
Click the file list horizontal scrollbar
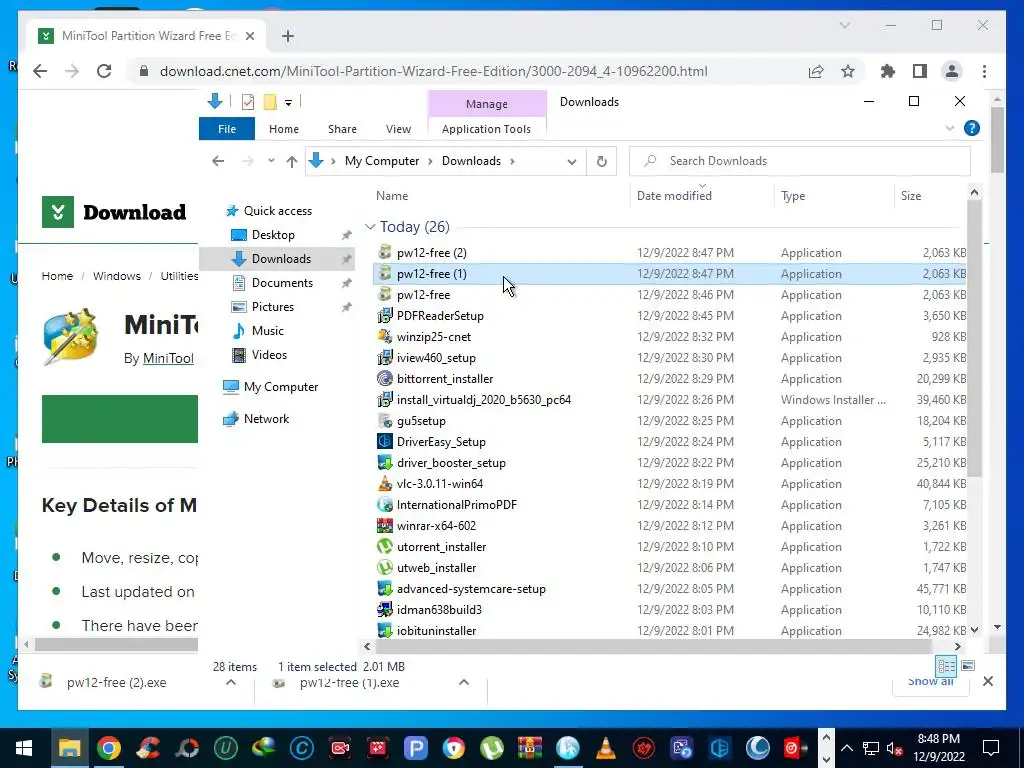click(654, 647)
